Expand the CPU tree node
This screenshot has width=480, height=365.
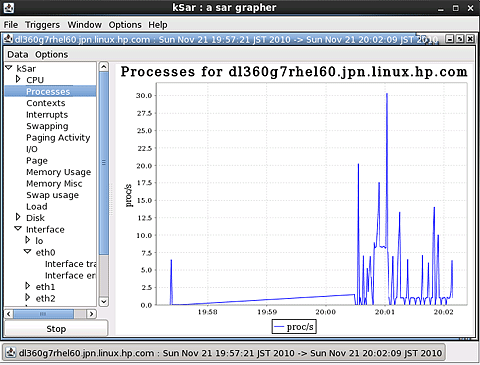[18, 79]
